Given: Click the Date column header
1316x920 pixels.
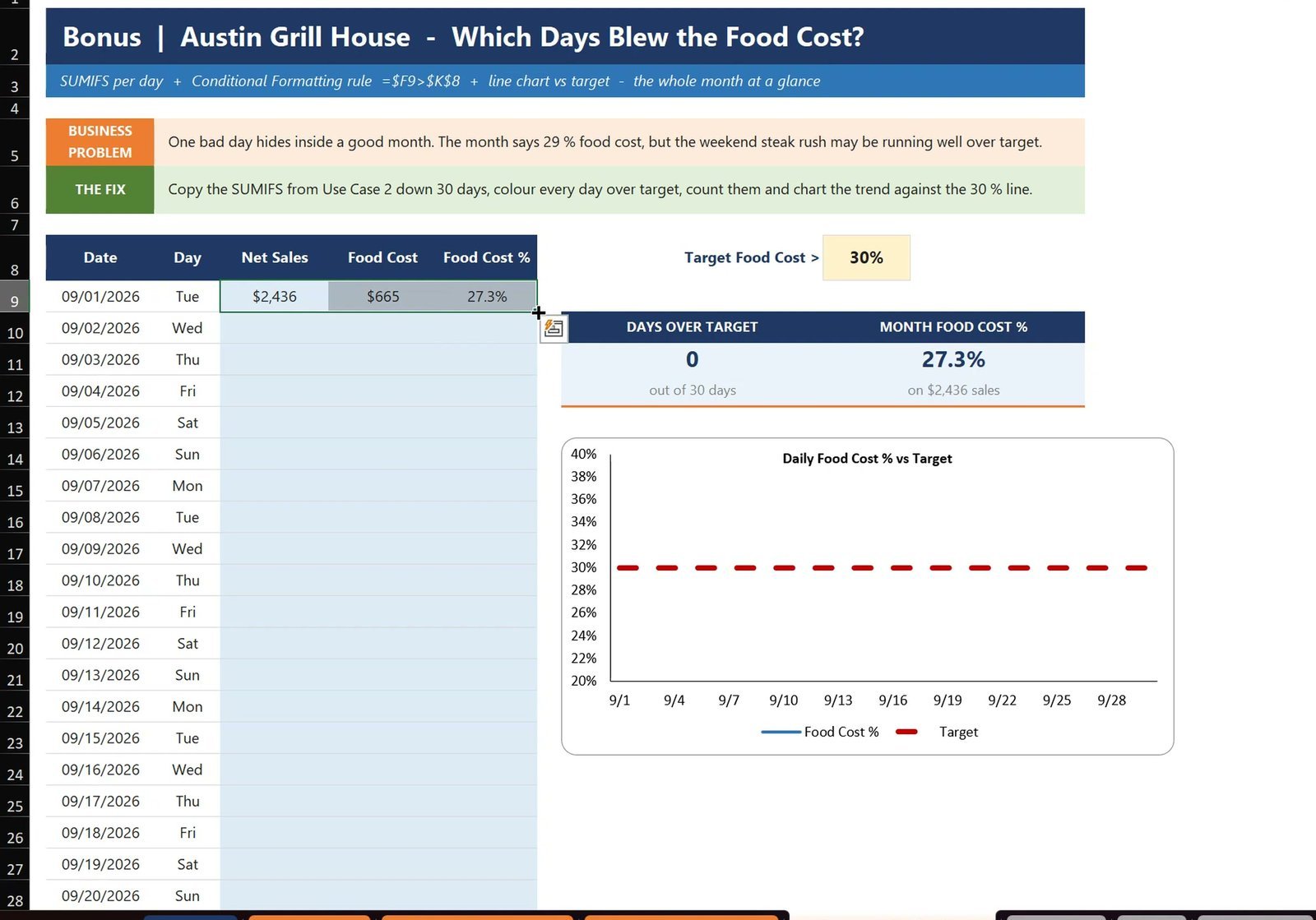Looking at the screenshot, I should [100, 257].
